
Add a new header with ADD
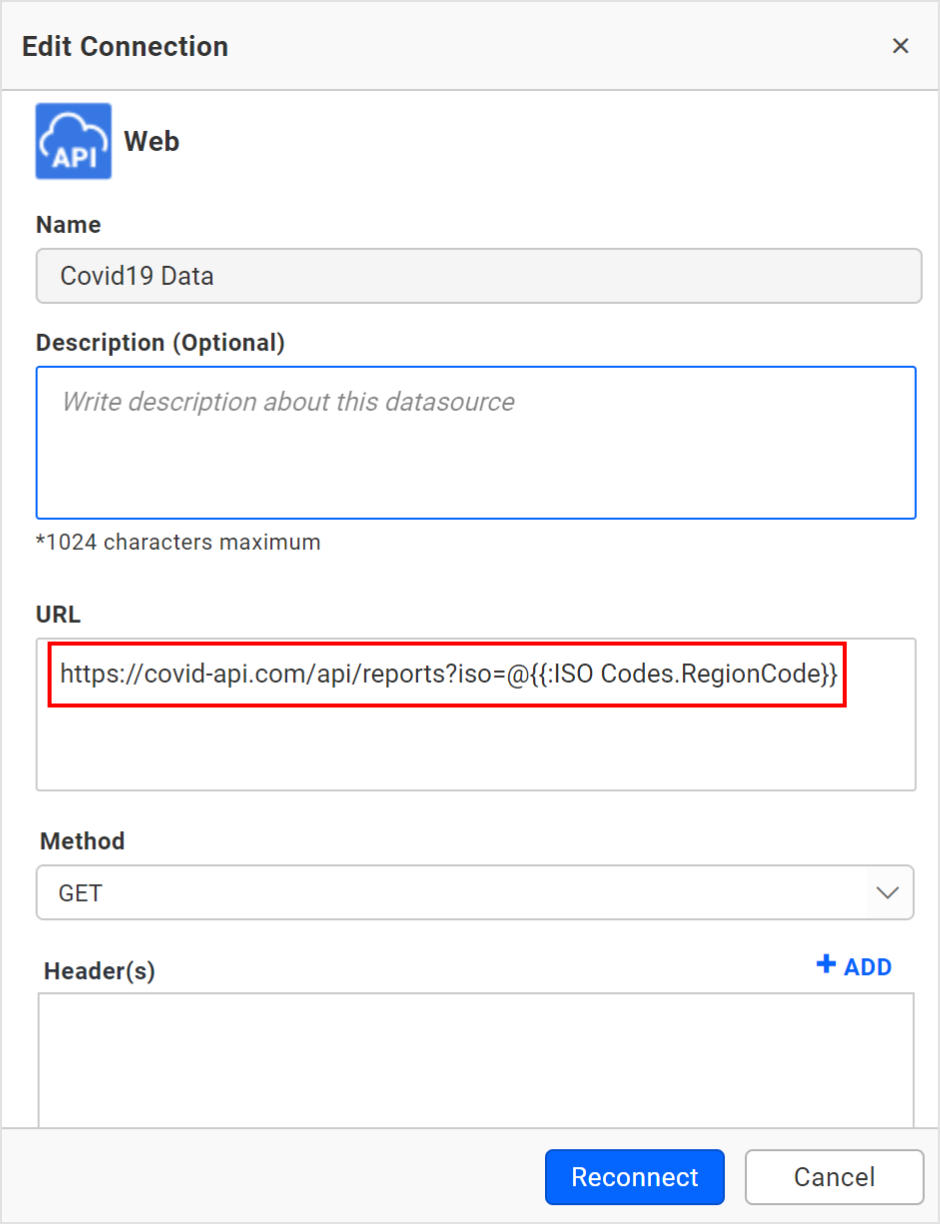pos(866,967)
